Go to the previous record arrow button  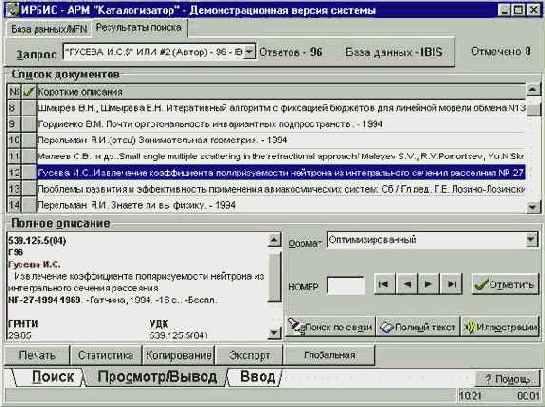point(407,284)
